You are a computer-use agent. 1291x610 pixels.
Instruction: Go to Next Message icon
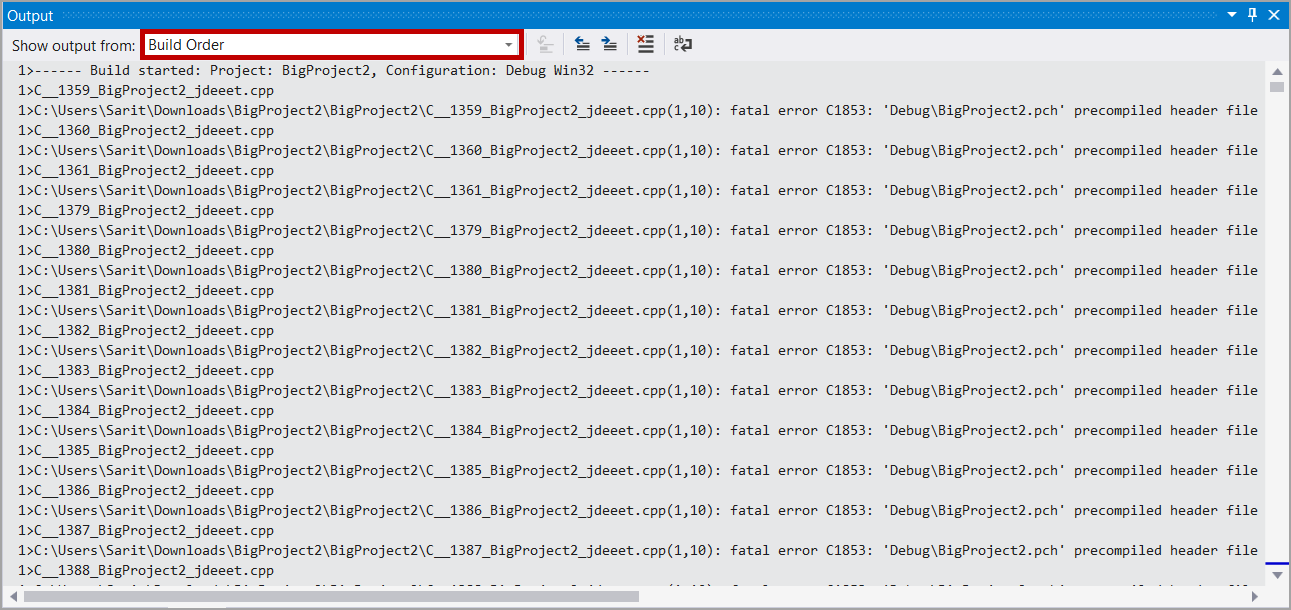(609, 44)
